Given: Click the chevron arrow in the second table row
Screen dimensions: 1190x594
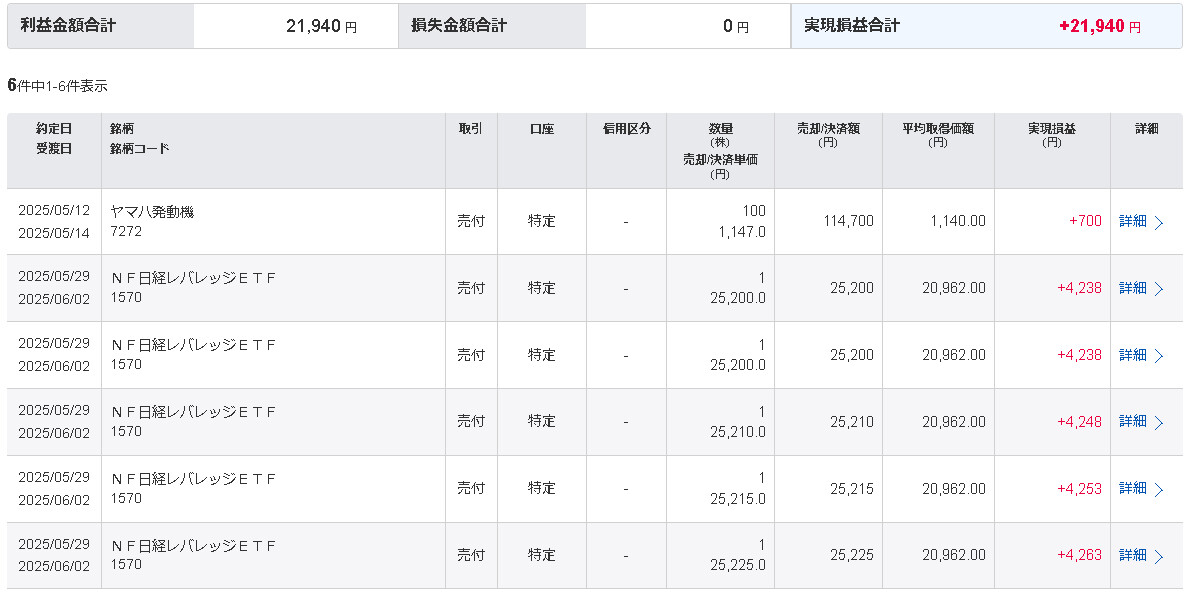Looking at the screenshot, I should click(x=1159, y=289).
